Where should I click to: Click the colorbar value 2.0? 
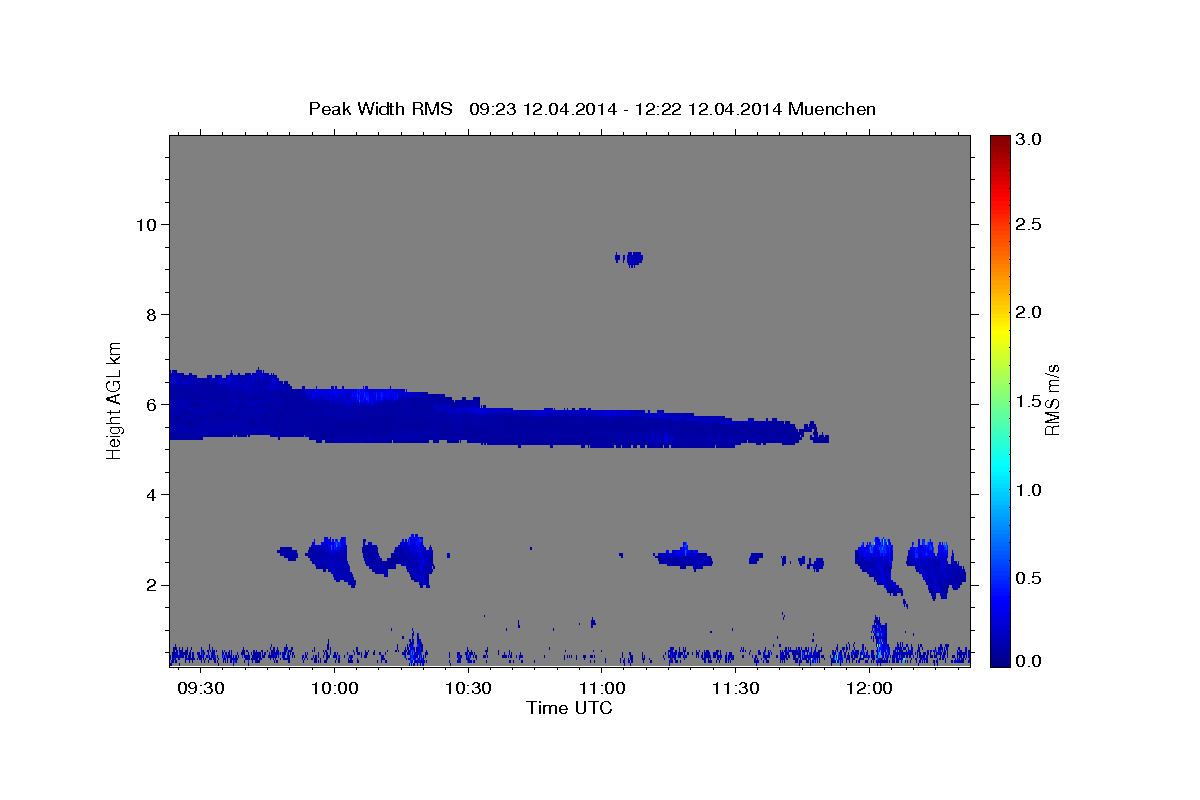(1028, 312)
